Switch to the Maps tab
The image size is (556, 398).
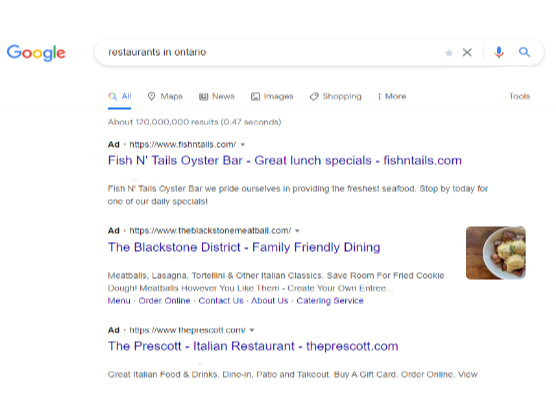click(x=165, y=96)
